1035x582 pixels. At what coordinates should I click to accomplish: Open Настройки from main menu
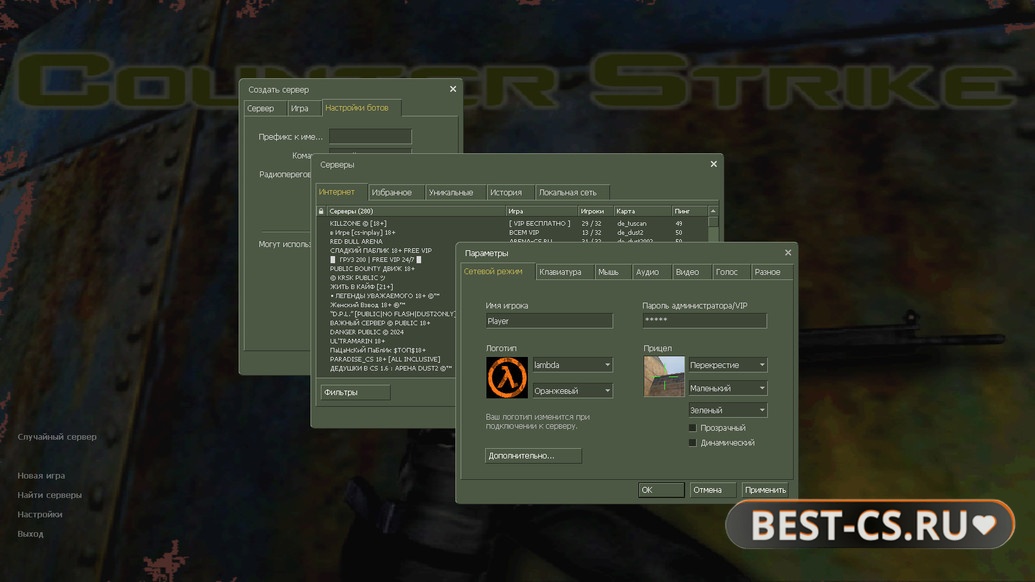click(40, 514)
